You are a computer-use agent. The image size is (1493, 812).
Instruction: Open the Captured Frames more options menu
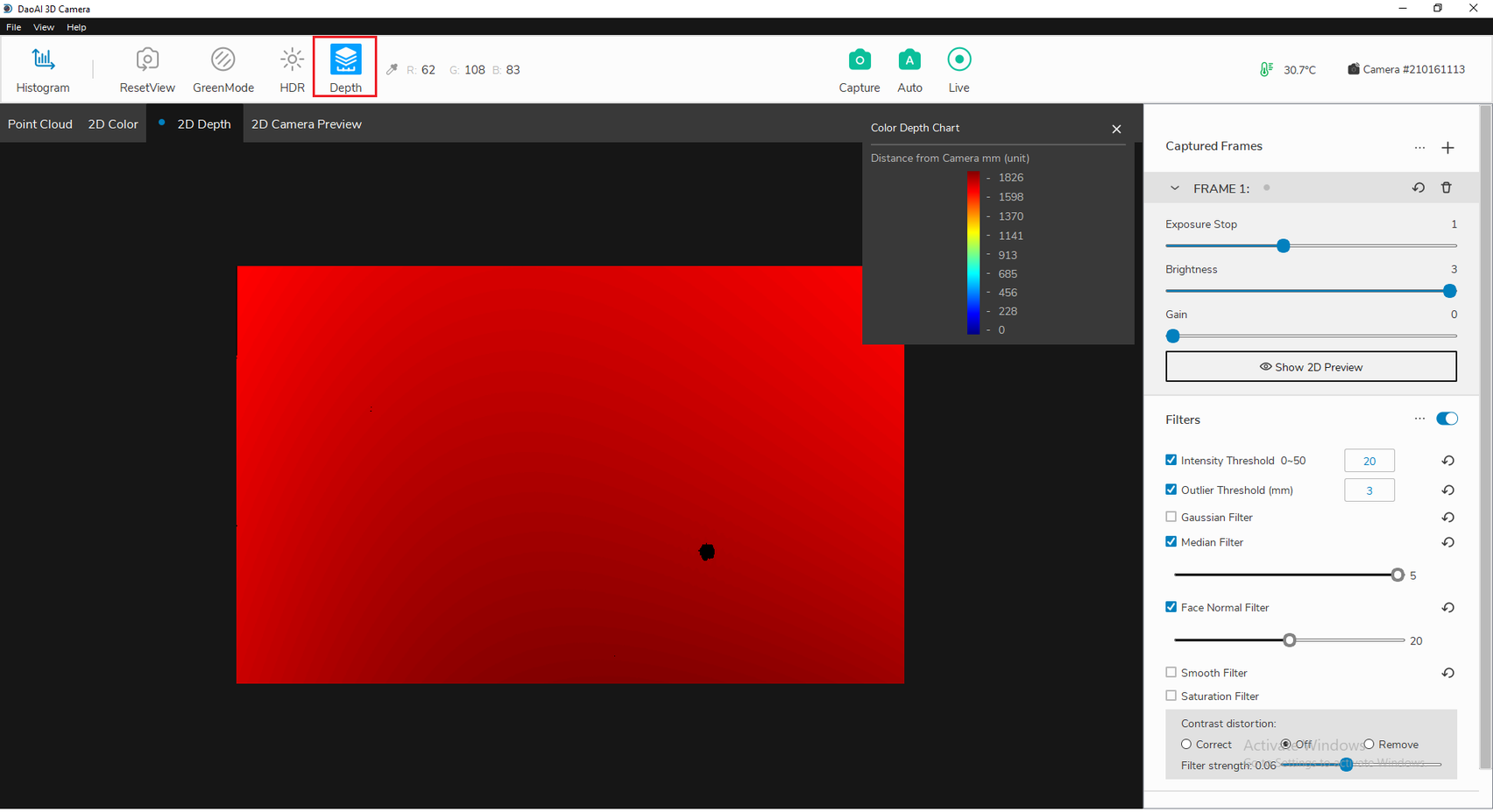click(x=1419, y=147)
